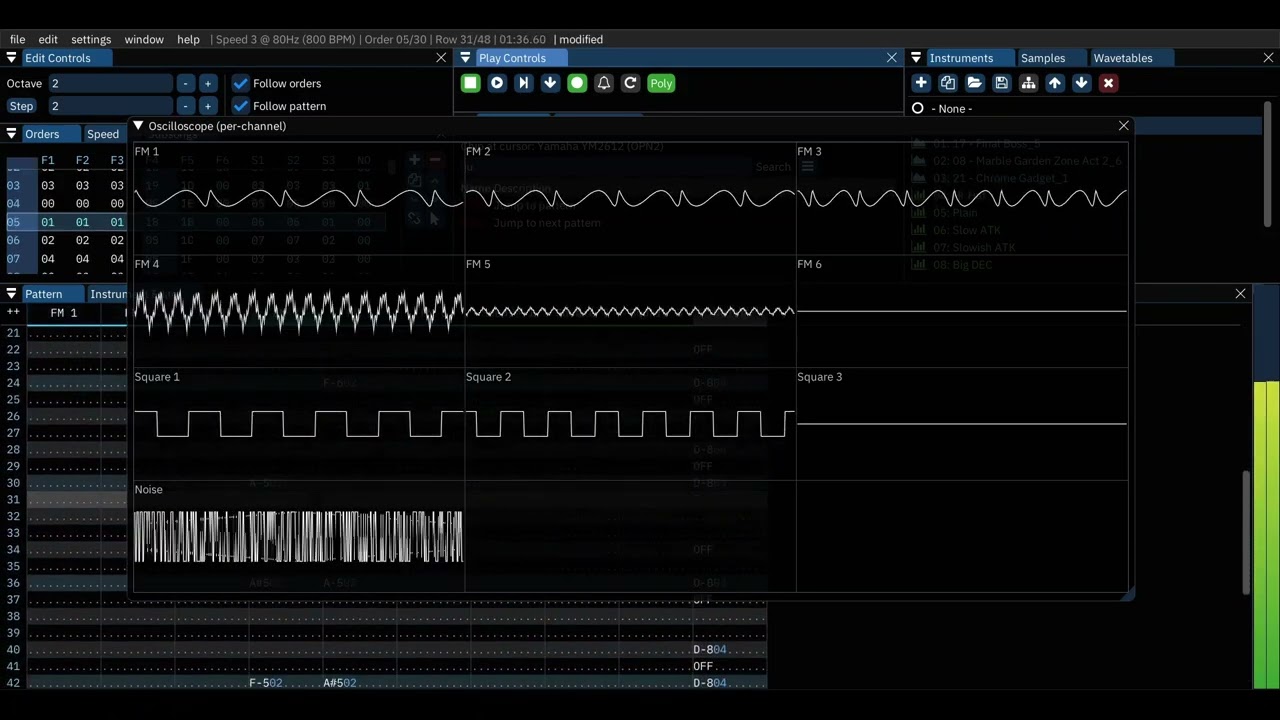Click the Step value field
This screenshot has width=1280, height=720.
click(110, 106)
